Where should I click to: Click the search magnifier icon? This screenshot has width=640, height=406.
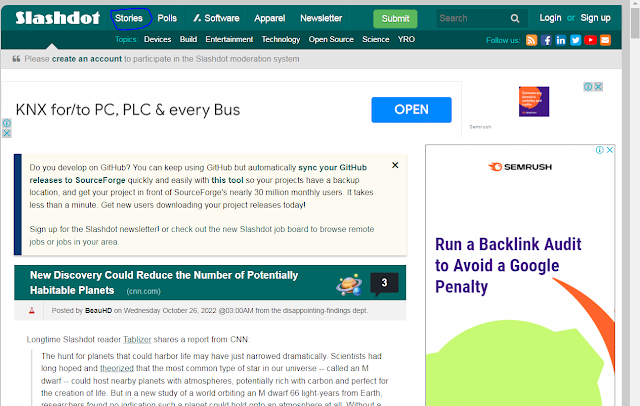[515, 18]
